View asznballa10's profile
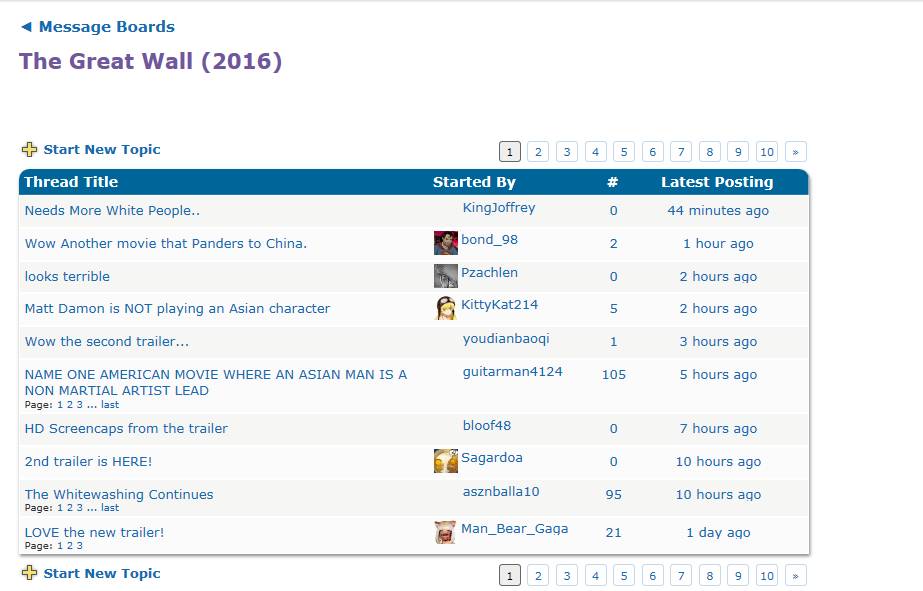923x591 pixels. click(x=500, y=492)
